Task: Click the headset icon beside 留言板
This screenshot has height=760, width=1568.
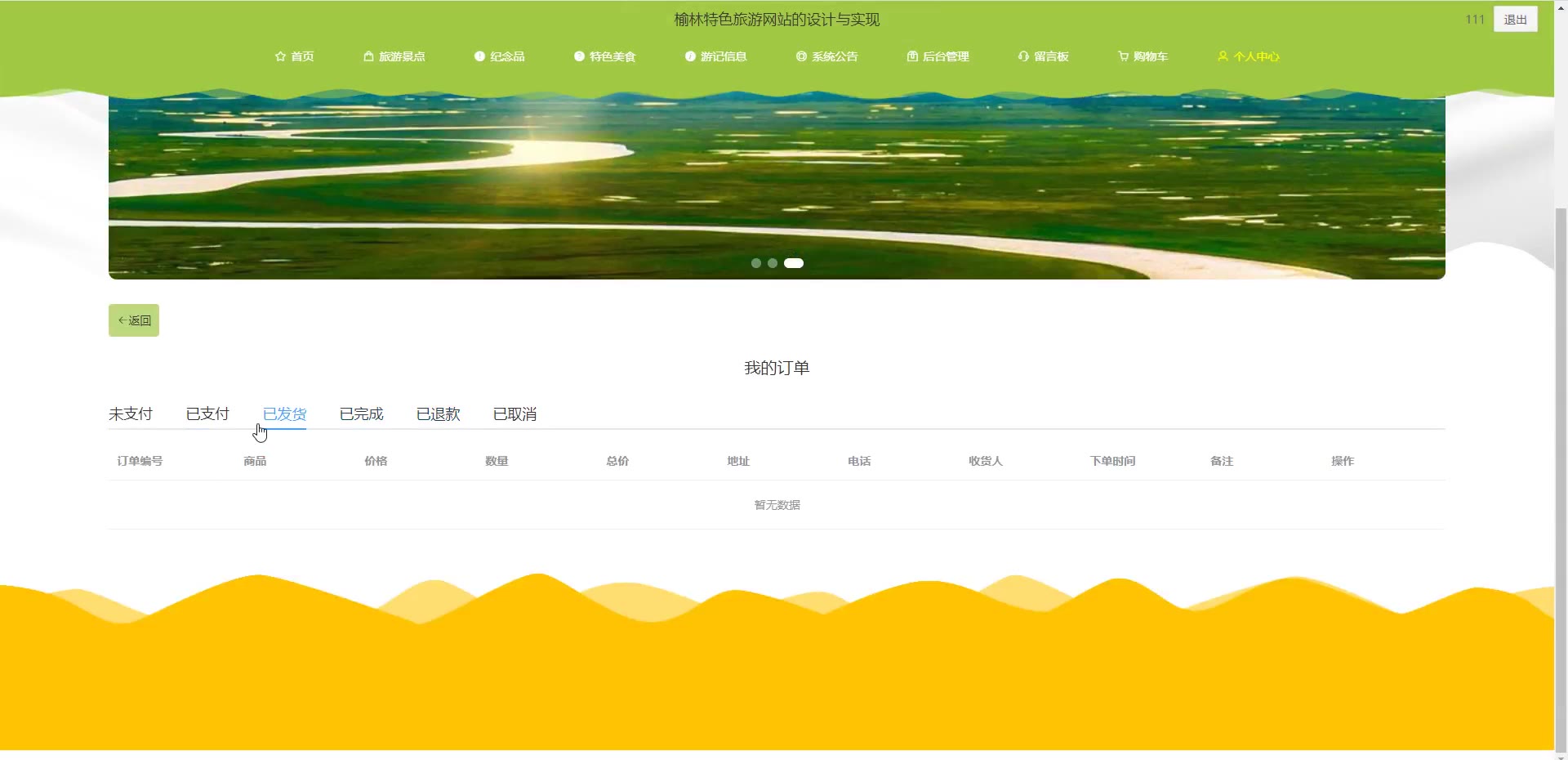Action: [x=1023, y=56]
